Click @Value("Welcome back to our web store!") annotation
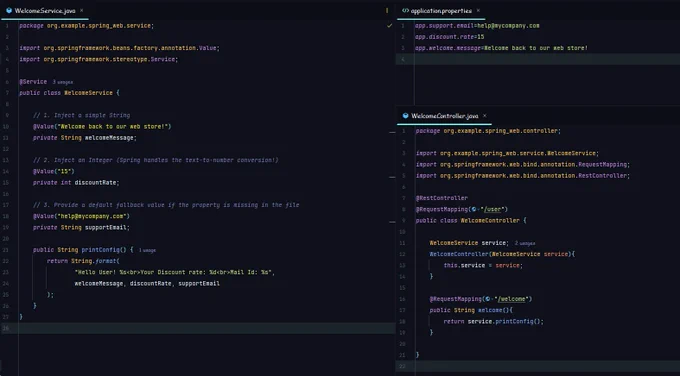Viewport: 680px width, 376px height. tap(102, 127)
